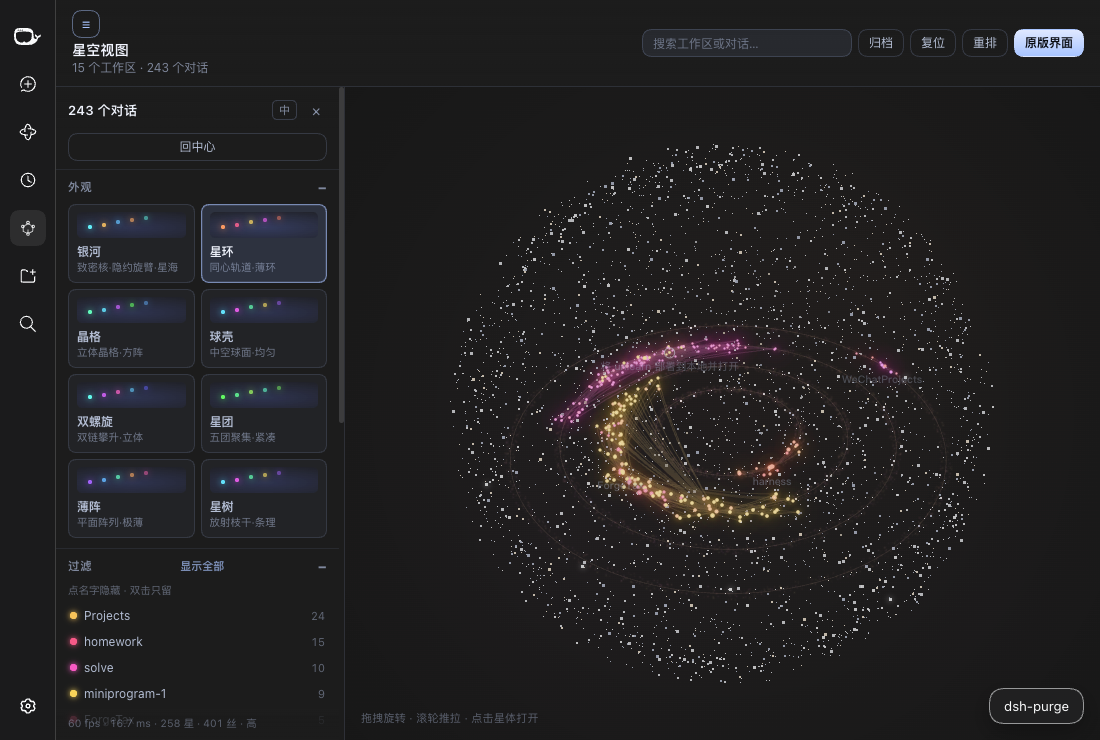The image size is (1100, 740).
Task: Click the Projects count 24
Action: tap(318, 616)
